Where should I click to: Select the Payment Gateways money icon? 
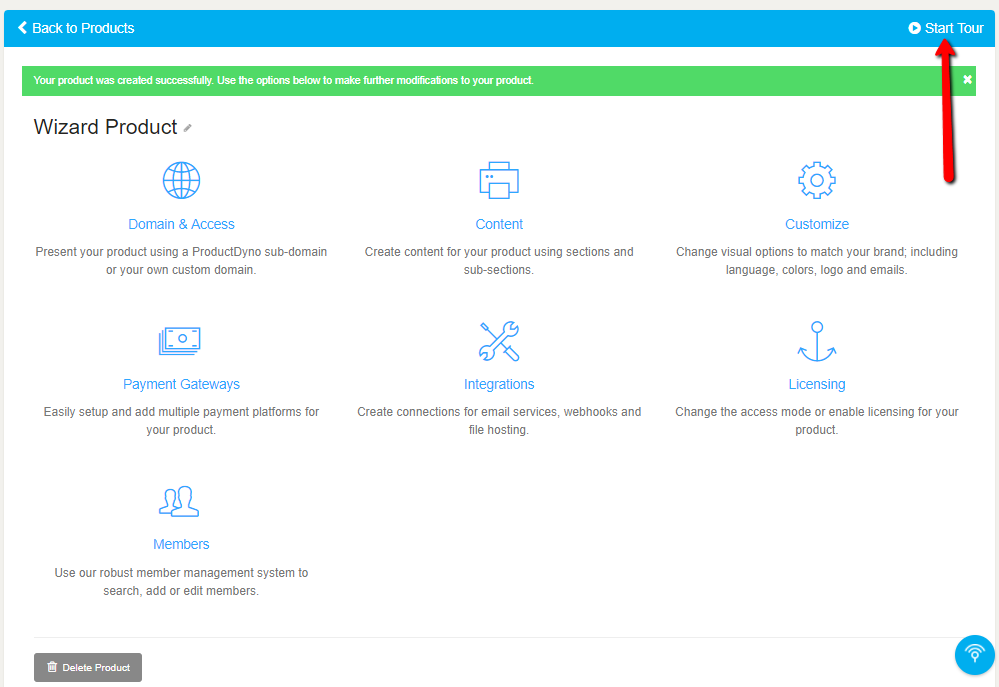180,340
